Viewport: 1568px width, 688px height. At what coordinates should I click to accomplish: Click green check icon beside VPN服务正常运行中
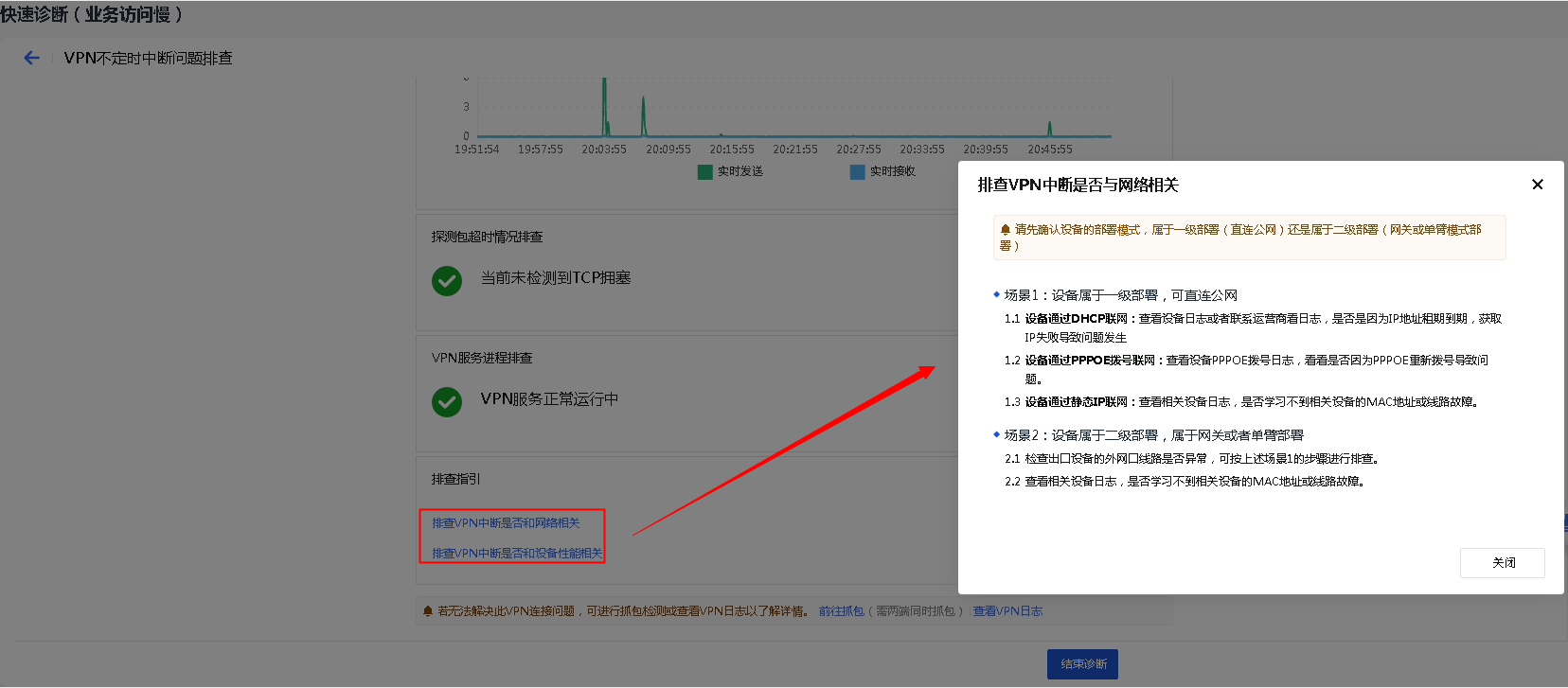(x=447, y=402)
